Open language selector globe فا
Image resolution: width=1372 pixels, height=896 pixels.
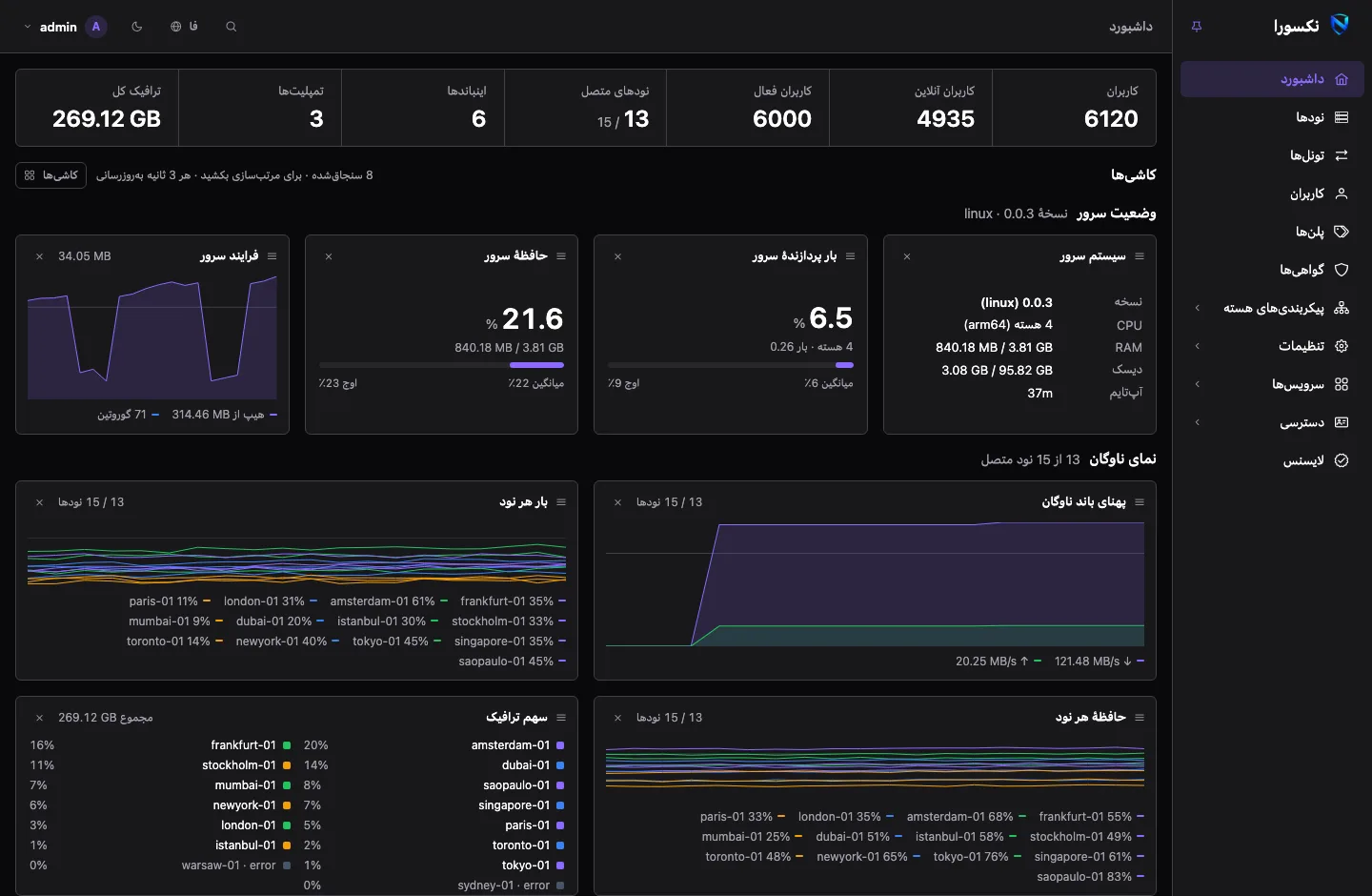pyautogui.click(x=184, y=27)
